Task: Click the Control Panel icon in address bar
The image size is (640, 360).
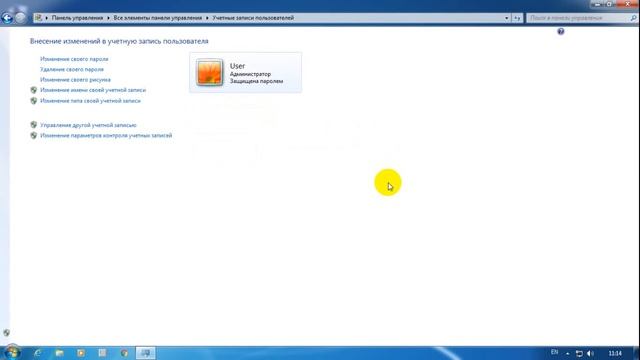Action: (38, 18)
